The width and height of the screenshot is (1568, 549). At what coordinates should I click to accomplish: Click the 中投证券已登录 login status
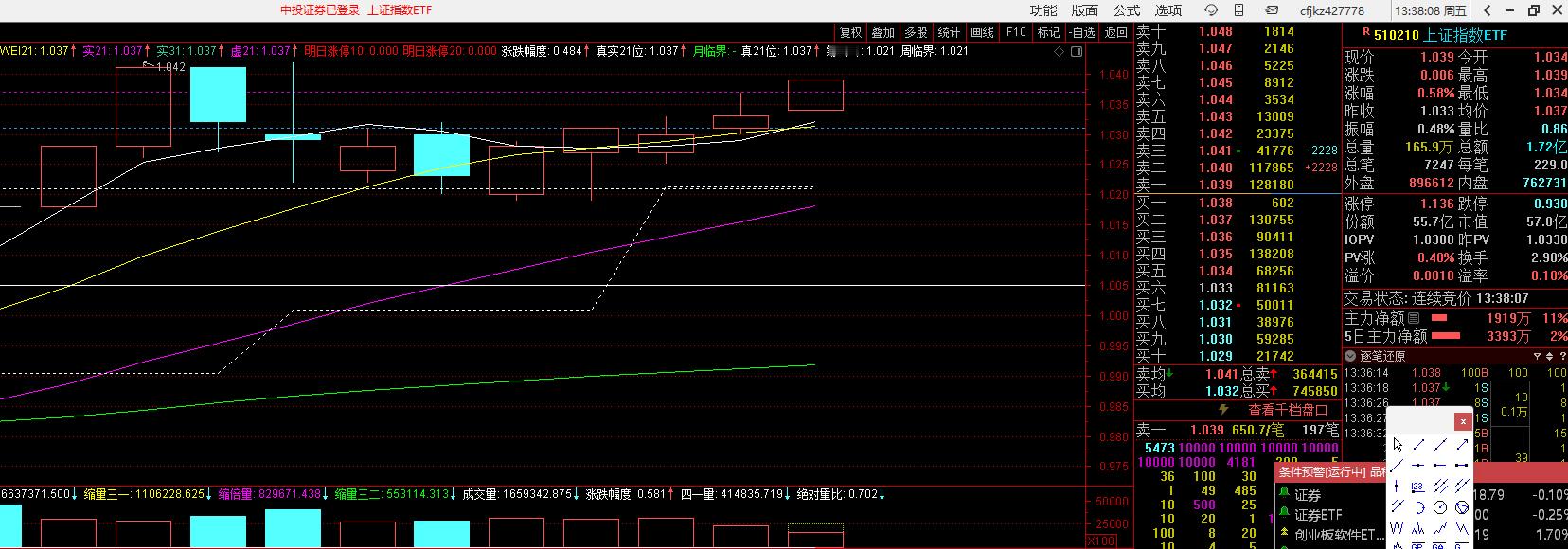pyautogui.click(x=320, y=10)
